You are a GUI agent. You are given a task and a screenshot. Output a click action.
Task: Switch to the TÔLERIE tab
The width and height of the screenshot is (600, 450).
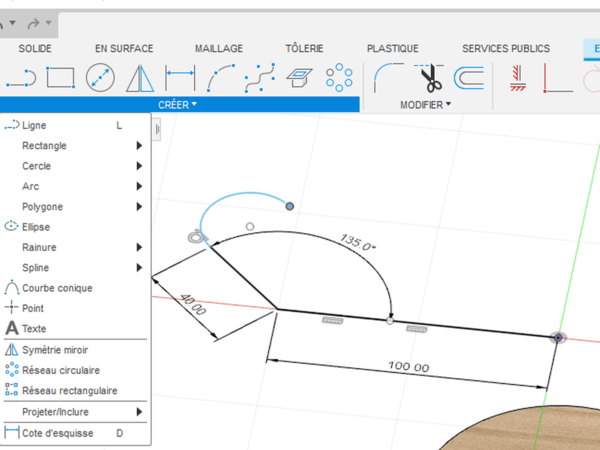304,48
